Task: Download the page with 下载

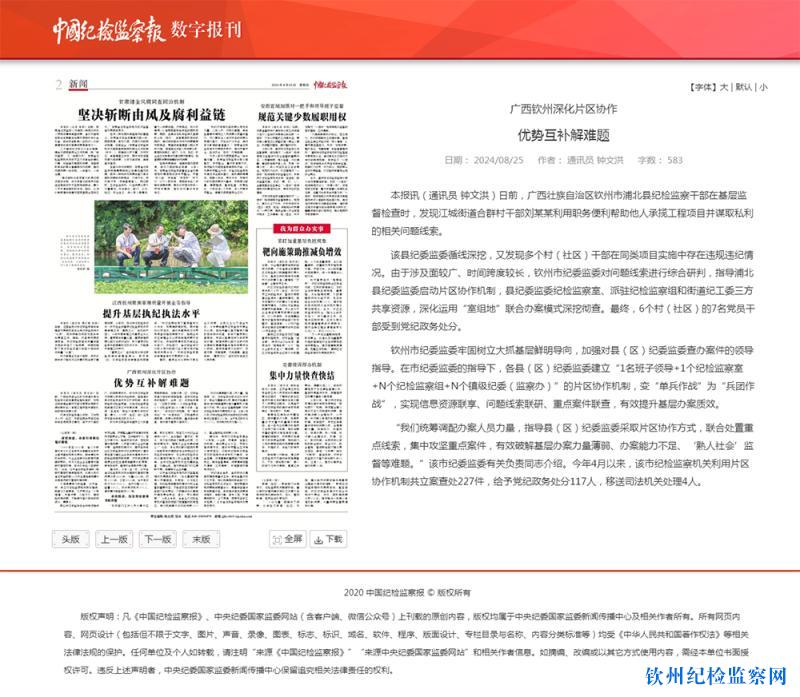Action: pos(329,539)
